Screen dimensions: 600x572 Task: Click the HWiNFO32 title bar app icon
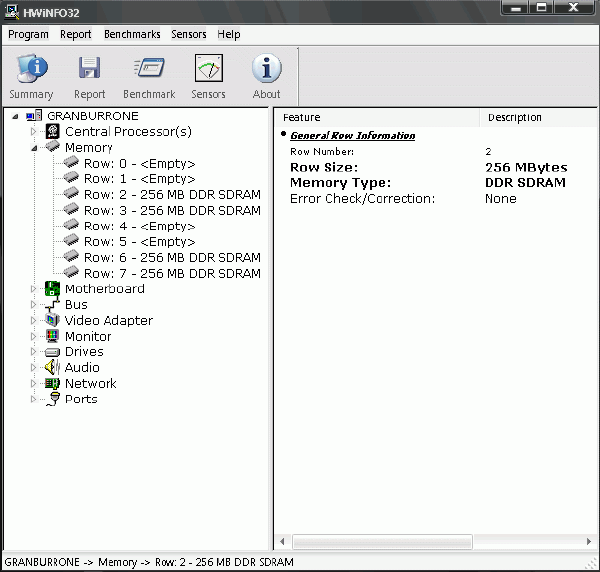[12, 12]
